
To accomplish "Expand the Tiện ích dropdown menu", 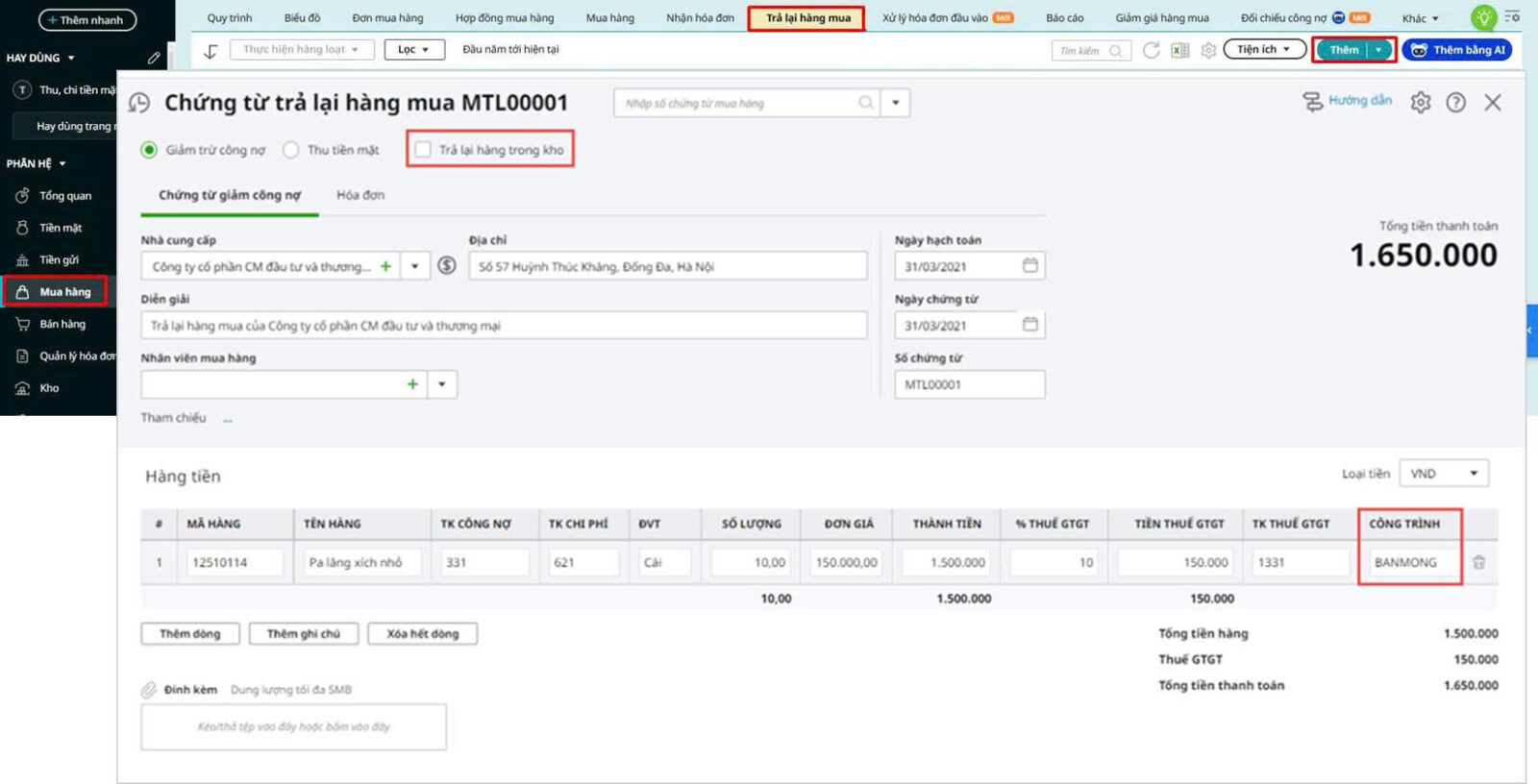I will [1263, 49].
